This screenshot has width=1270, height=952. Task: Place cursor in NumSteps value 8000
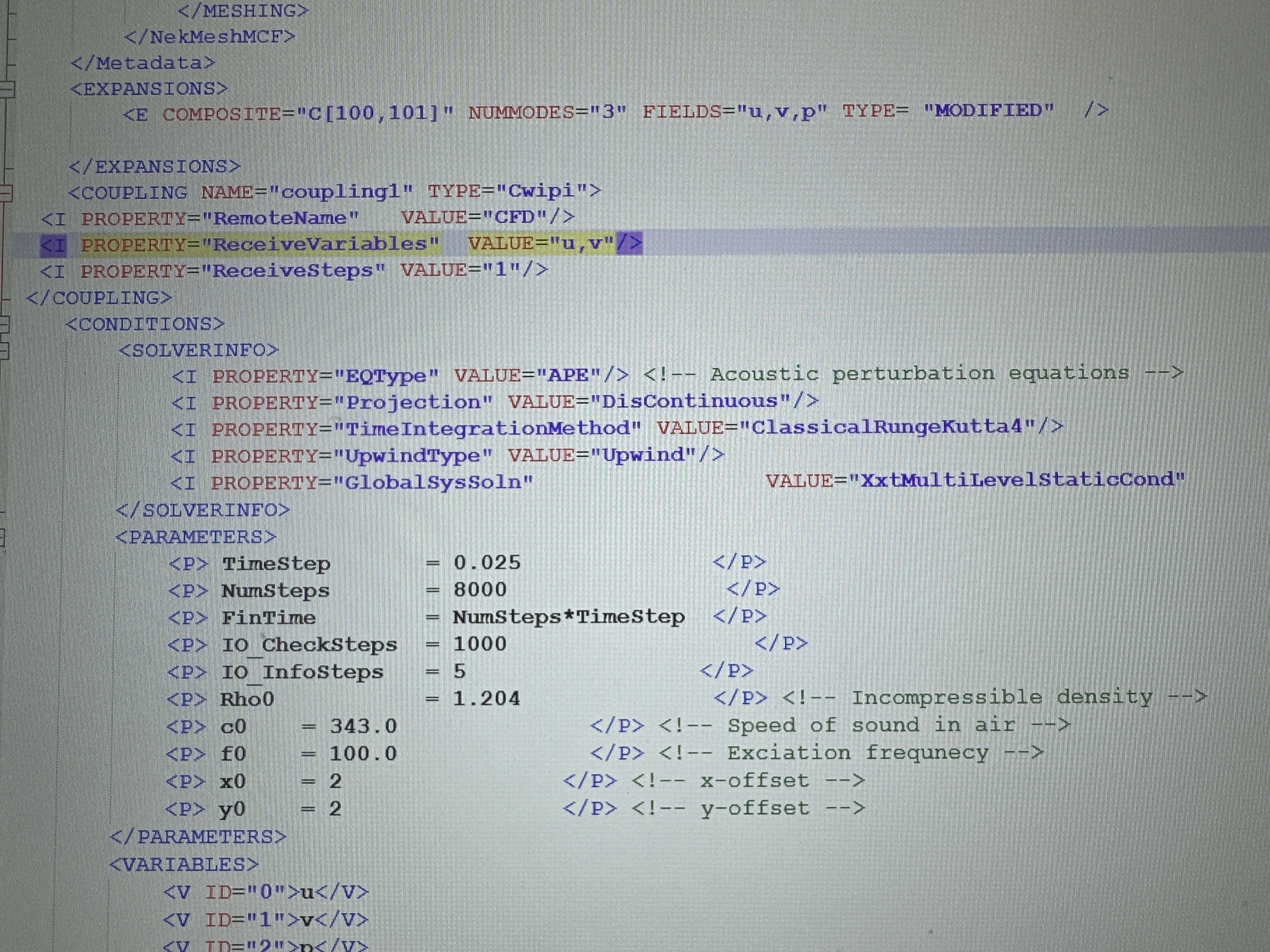pos(480,589)
